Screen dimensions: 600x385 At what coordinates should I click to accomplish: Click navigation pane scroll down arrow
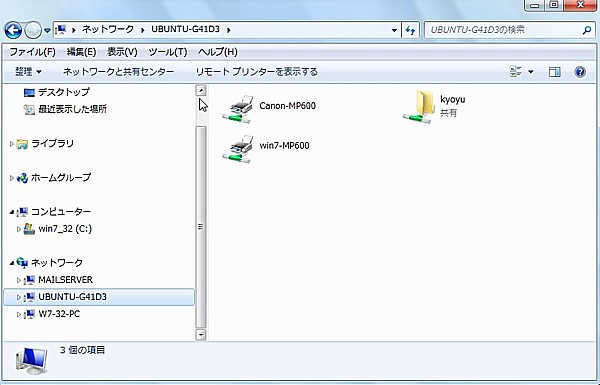201,335
